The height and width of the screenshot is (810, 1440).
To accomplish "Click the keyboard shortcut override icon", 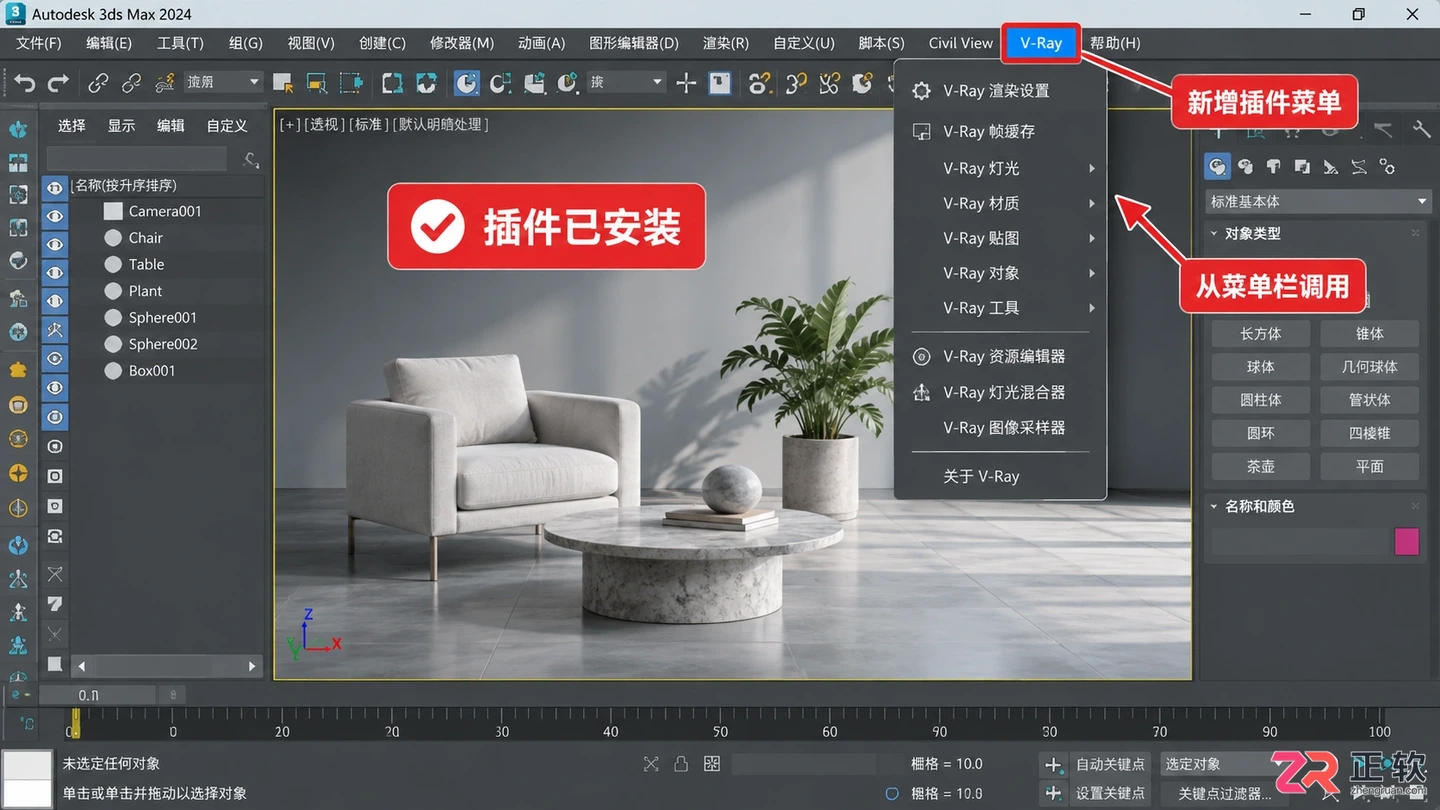I will pos(720,83).
